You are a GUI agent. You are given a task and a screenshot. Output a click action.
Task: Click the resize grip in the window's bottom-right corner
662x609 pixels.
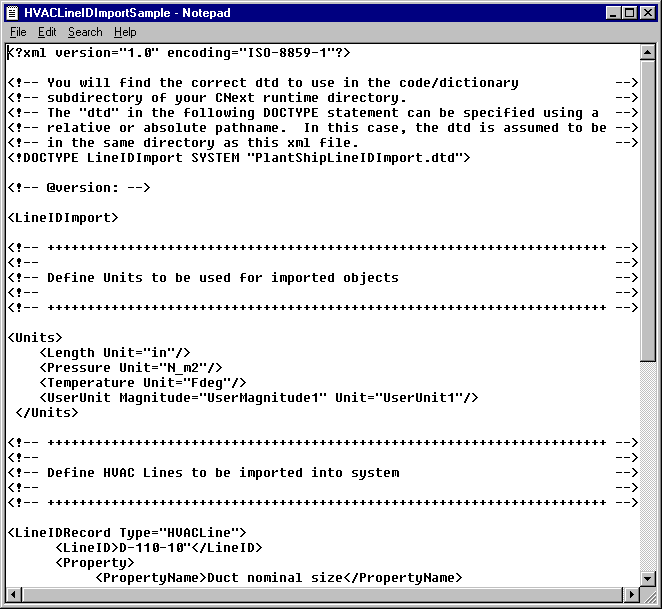tap(649, 596)
